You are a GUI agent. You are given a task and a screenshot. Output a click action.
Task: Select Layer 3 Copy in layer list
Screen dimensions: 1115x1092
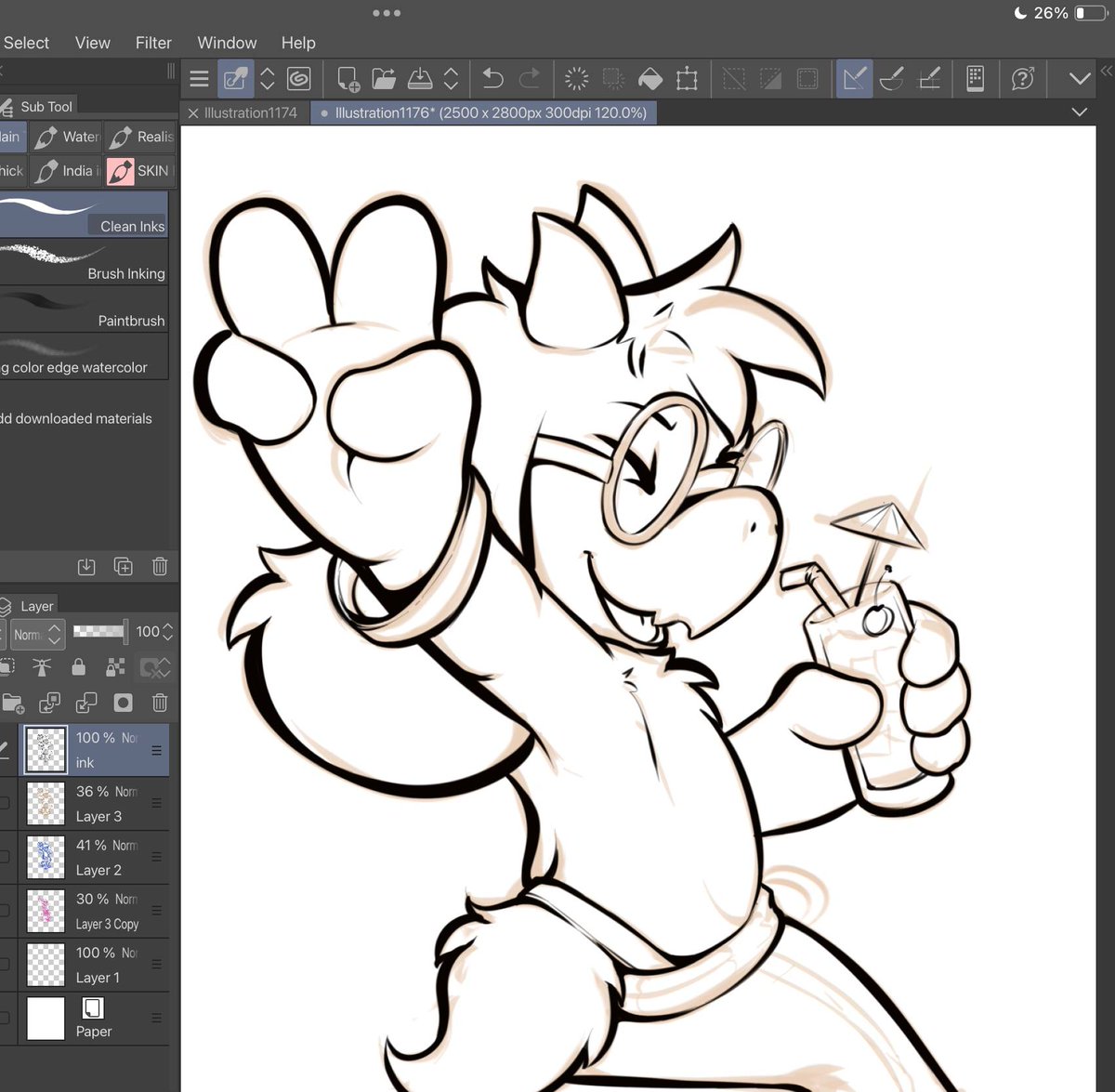click(x=85, y=911)
